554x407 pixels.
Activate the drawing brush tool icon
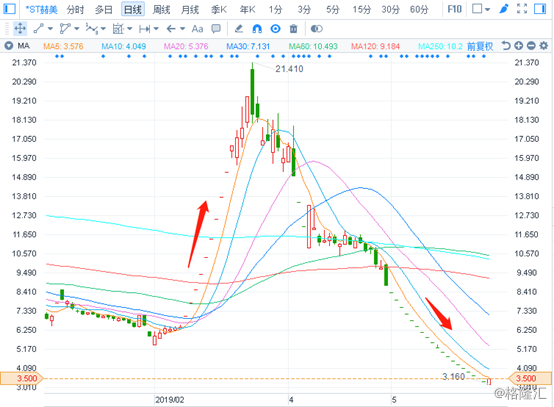point(504,9)
